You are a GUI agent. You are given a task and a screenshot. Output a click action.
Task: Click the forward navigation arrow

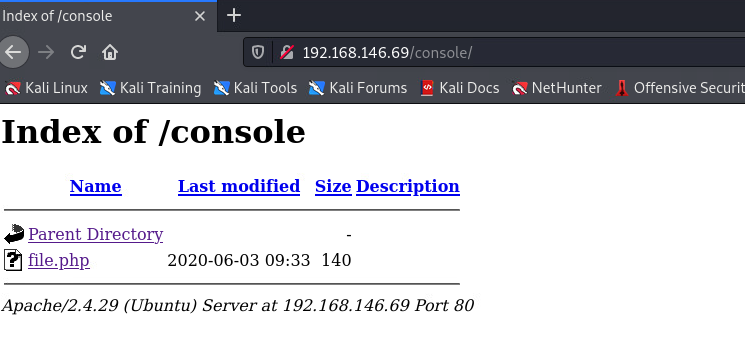click(46, 52)
